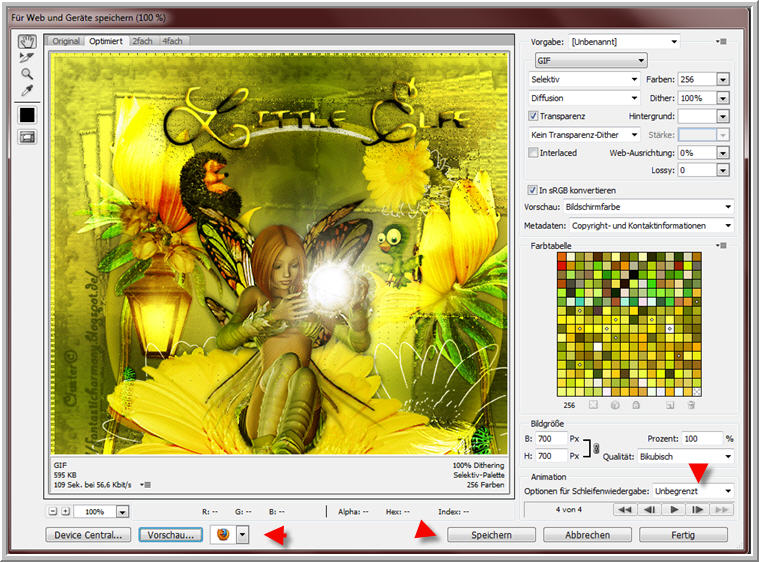Click the Vorschau button
The height and width of the screenshot is (562, 759).
171,535
